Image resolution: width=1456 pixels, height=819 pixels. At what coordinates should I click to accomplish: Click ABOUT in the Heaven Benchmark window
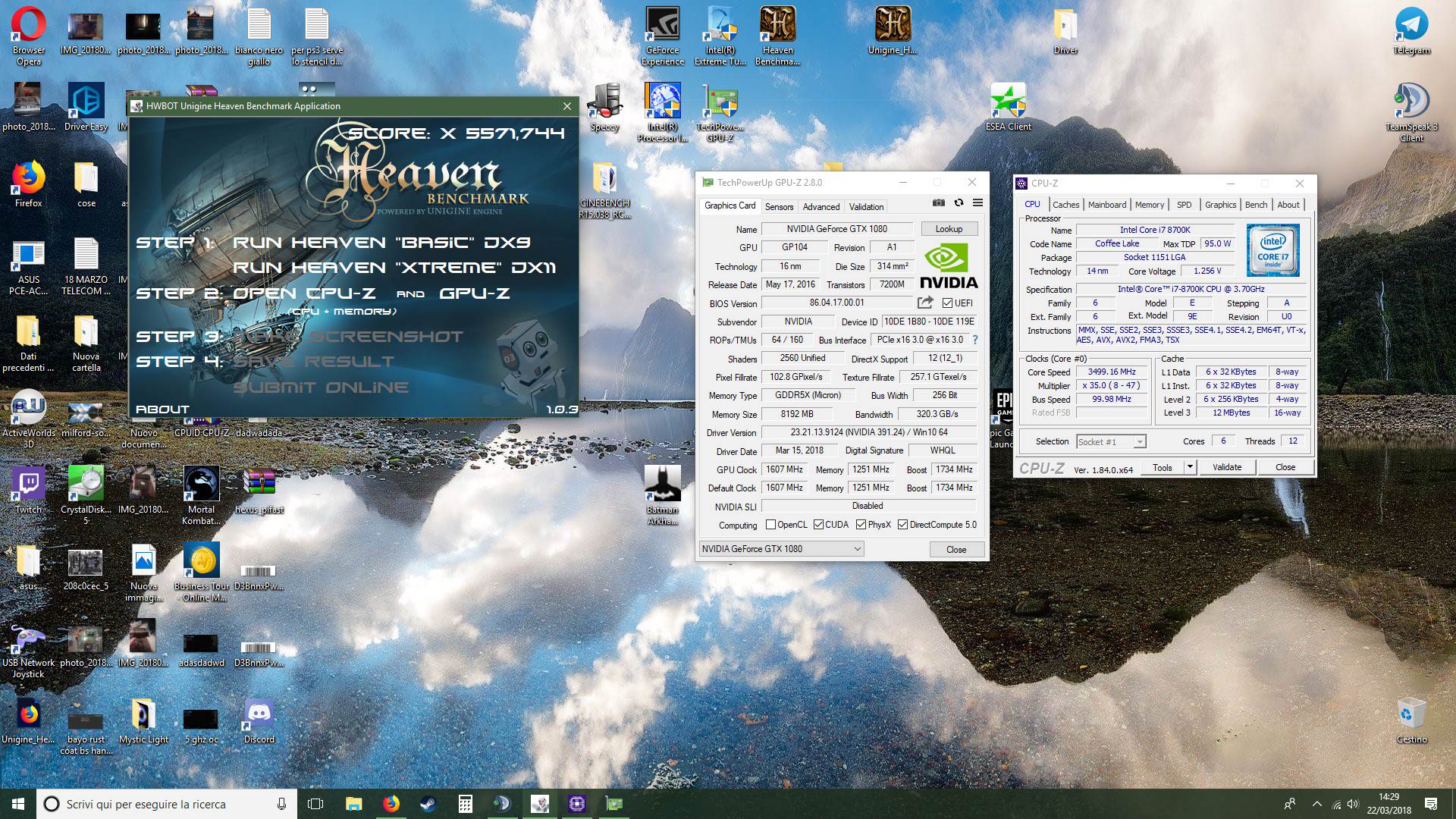(162, 409)
